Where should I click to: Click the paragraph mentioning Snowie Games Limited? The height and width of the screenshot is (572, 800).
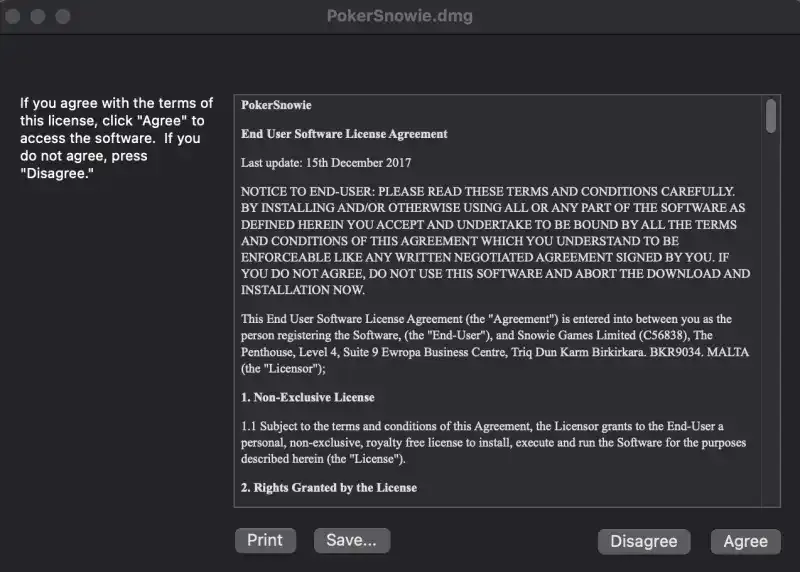pos(495,343)
